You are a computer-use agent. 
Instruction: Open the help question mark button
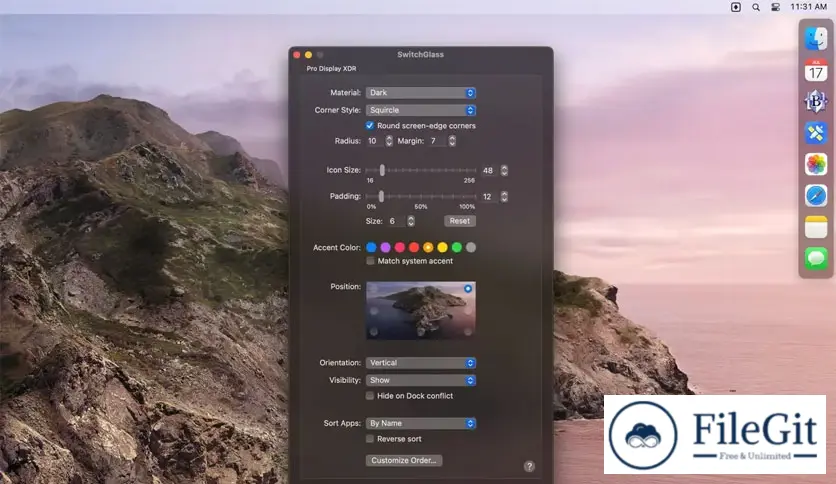[529, 466]
